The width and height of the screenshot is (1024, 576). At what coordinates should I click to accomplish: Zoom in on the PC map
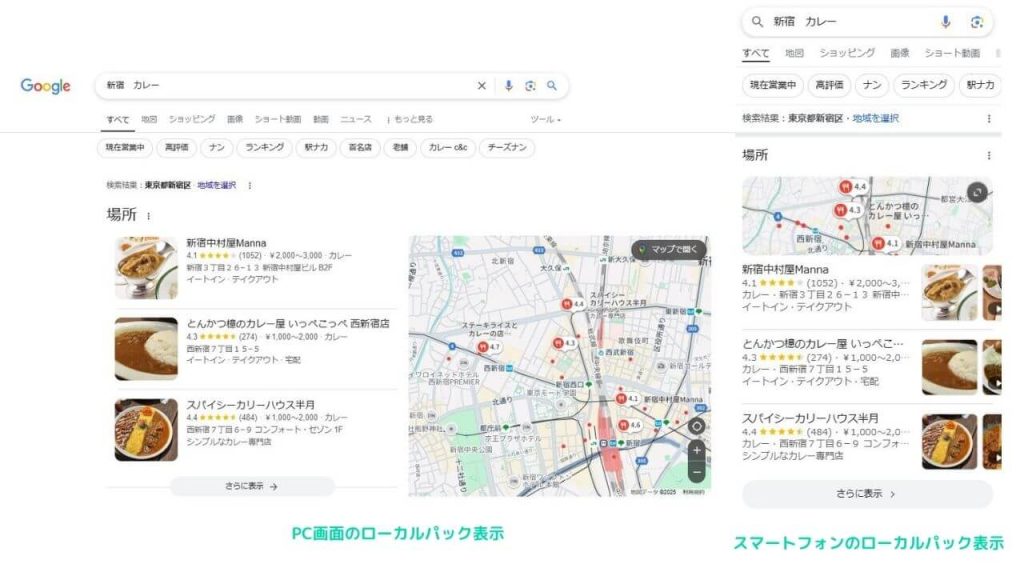point(697,450)
